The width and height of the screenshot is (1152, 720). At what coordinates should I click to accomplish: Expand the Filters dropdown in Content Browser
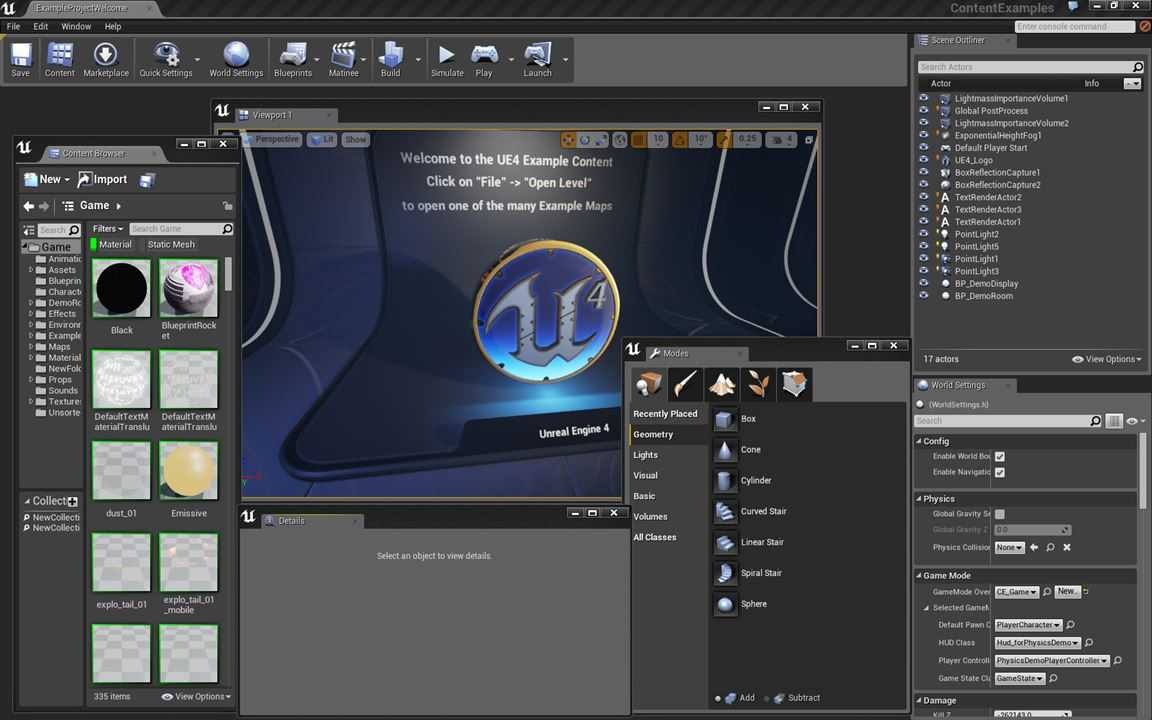click(108, 228)
